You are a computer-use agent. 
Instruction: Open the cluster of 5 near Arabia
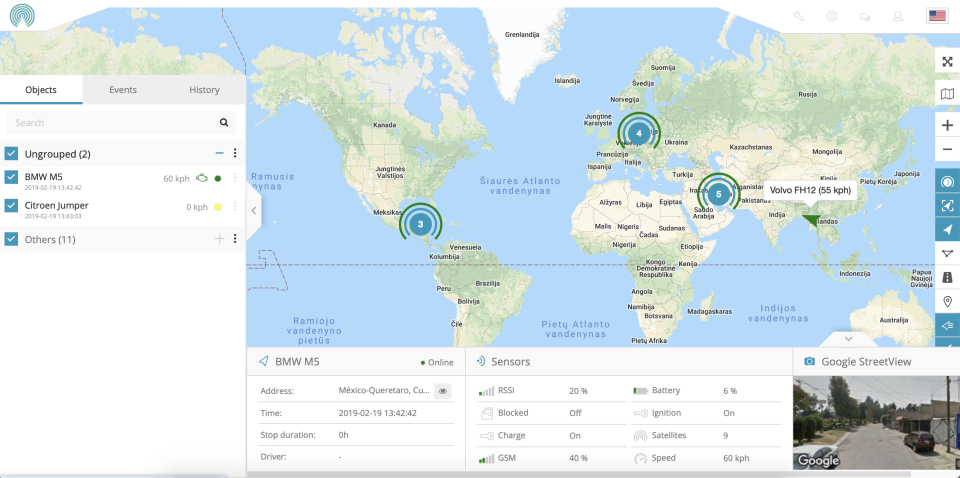pyautogui.click(x=718, y=194)
